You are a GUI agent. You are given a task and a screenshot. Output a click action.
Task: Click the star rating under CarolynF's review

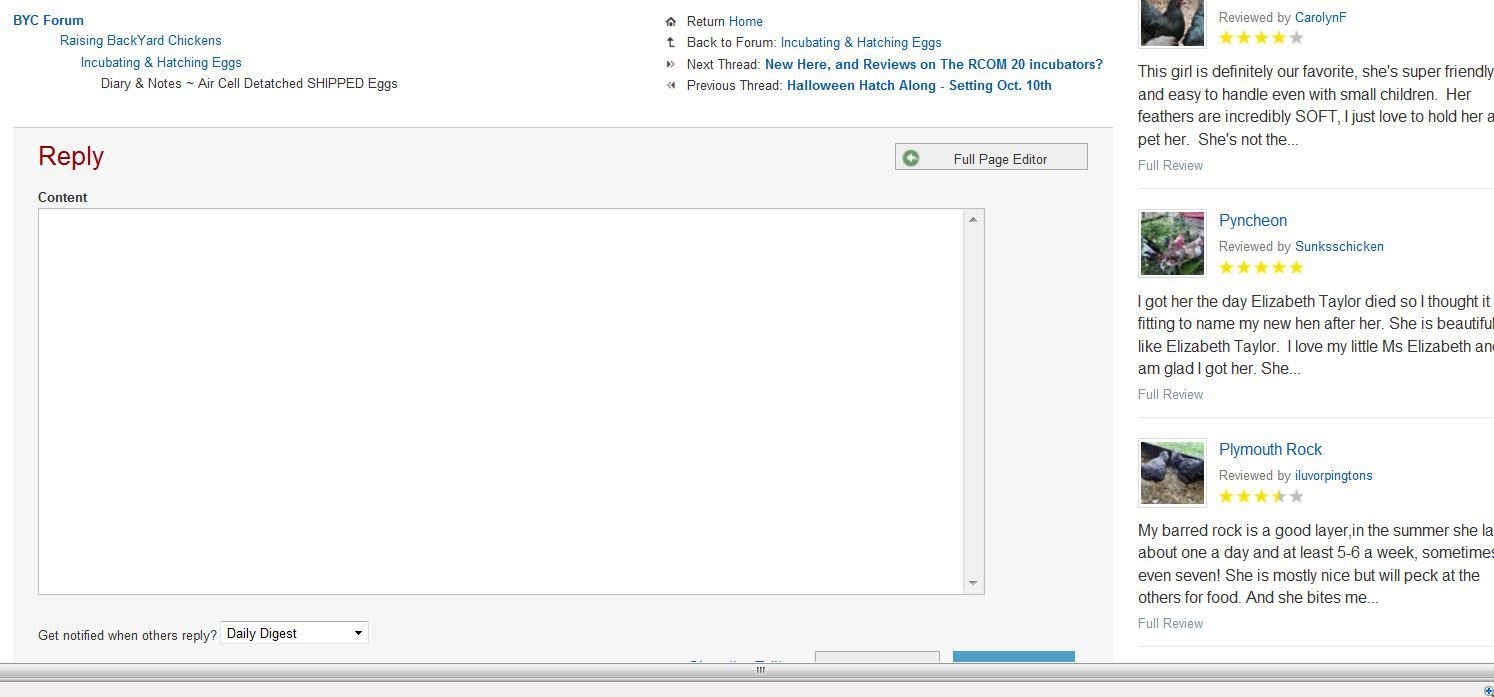click(1261, 38)
